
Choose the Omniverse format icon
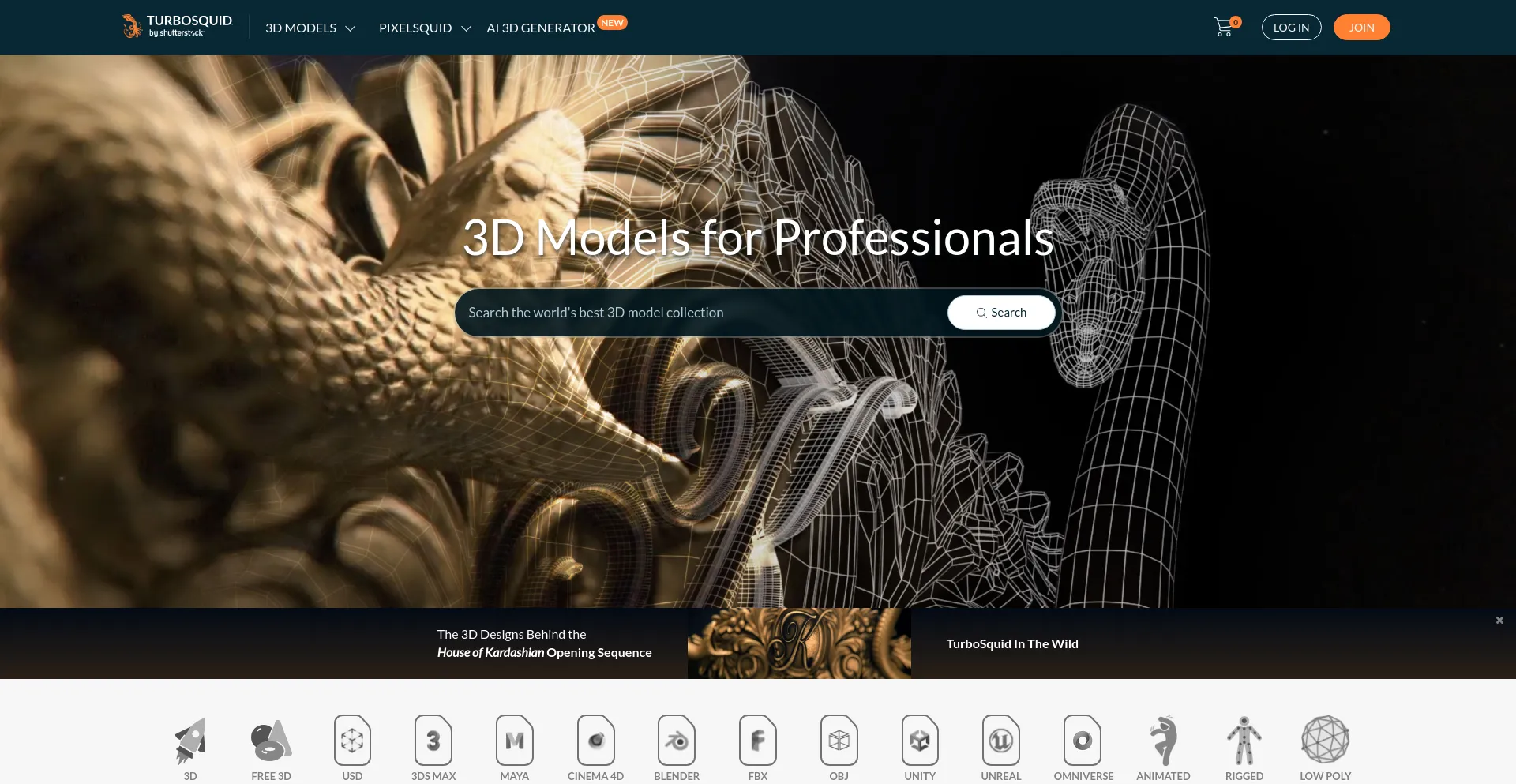(x=1083, y=741)
